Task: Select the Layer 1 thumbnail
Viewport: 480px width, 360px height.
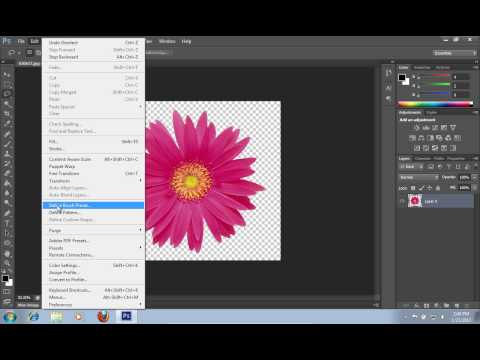Action: [x=415, y=201]
